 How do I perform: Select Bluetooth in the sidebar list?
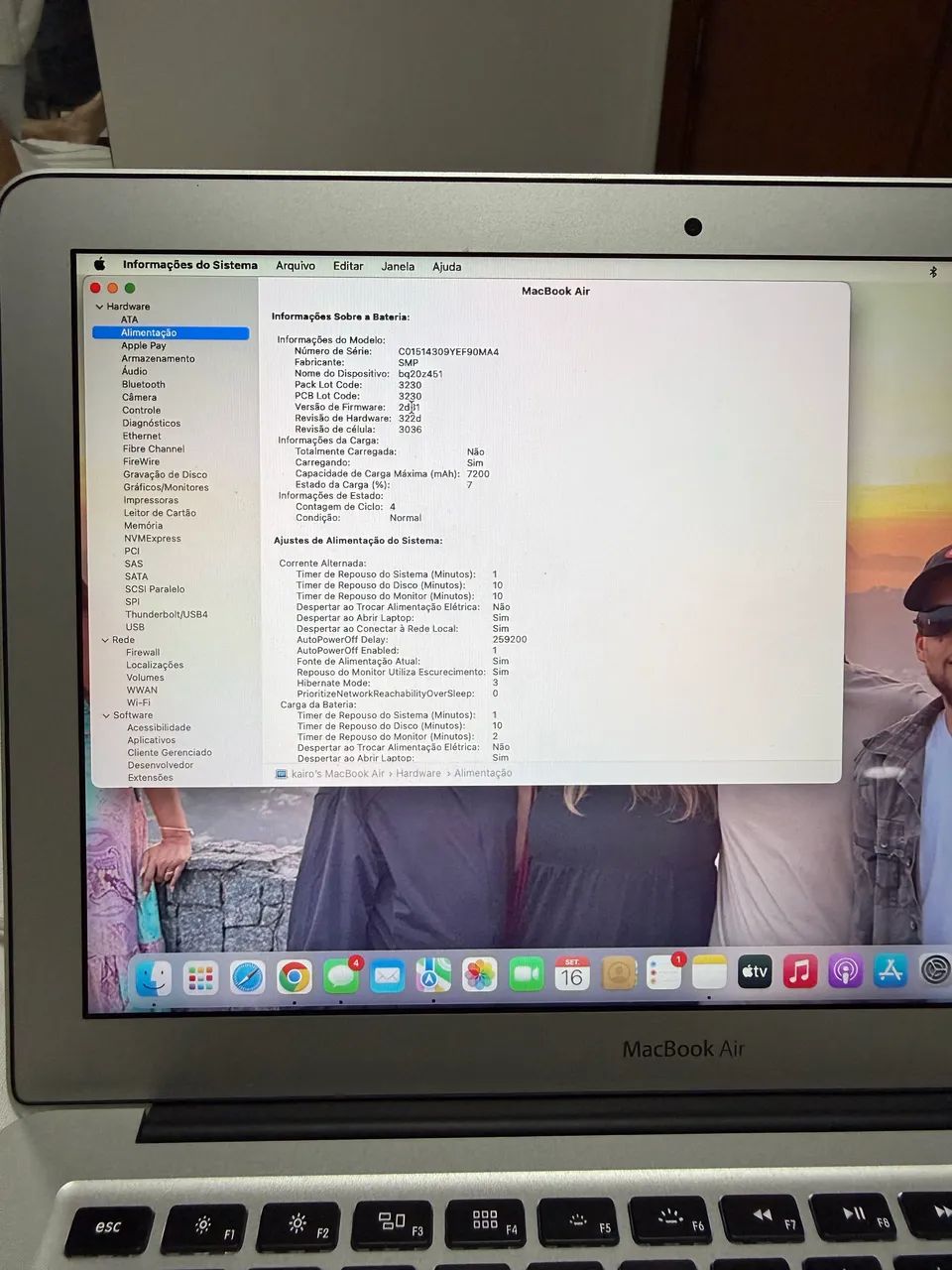pos(144,385)
